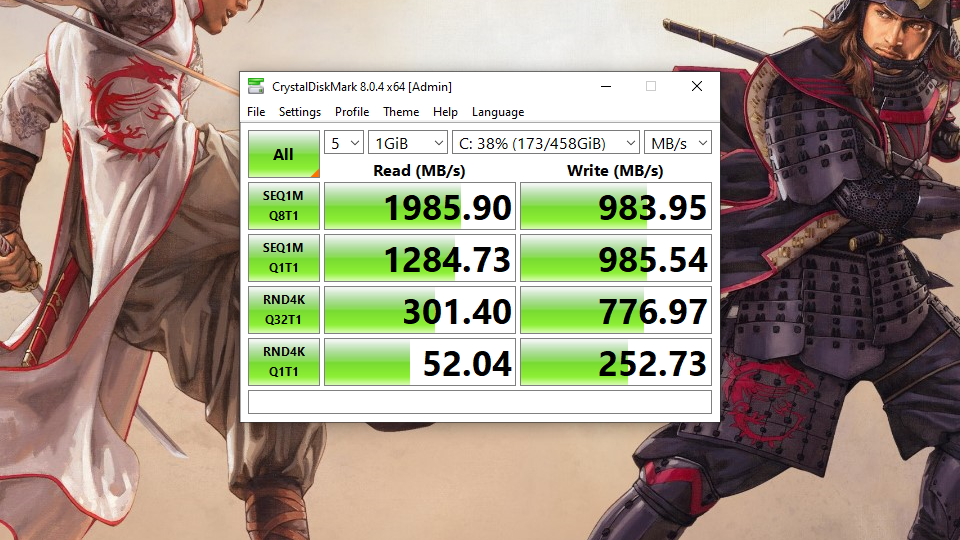Viewport: 960px width, 540px height.
Task: Minimize the CrystalDiskMark window
Action: click(x=606, y=86)
